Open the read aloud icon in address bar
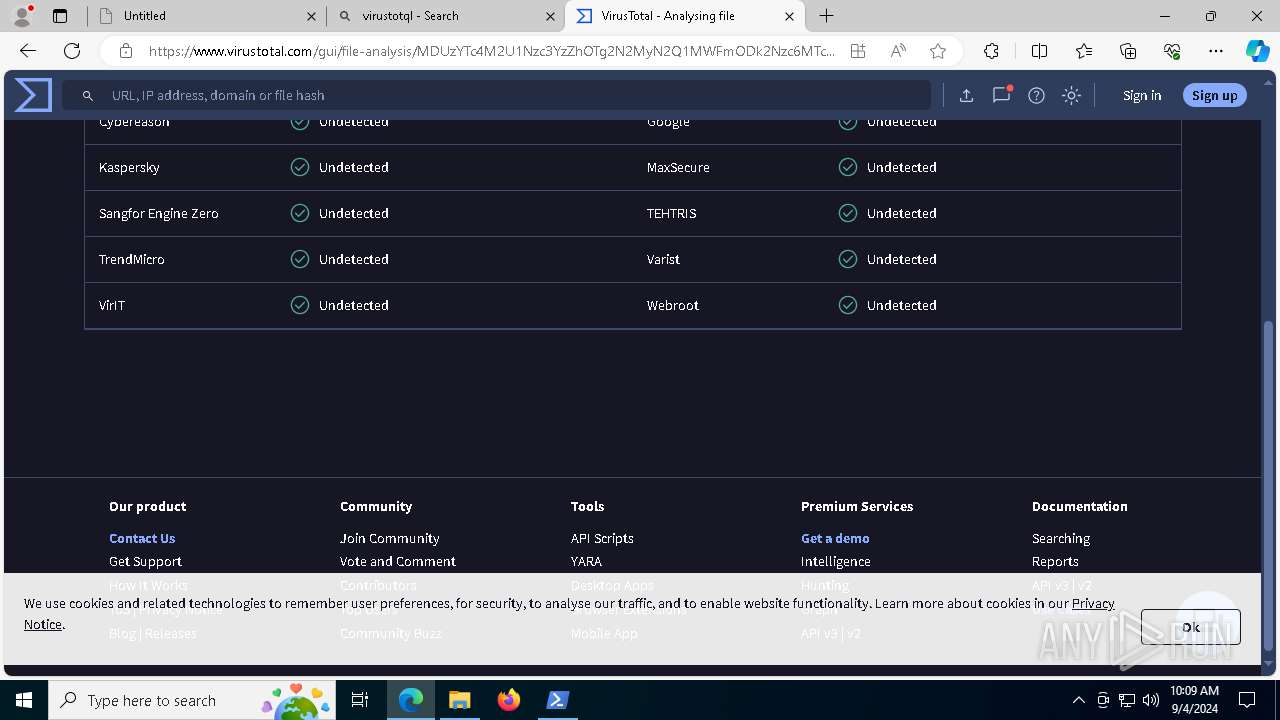The width and height of the screenshot is (1280, 720). pyautogui.click(x=898, y=51)
